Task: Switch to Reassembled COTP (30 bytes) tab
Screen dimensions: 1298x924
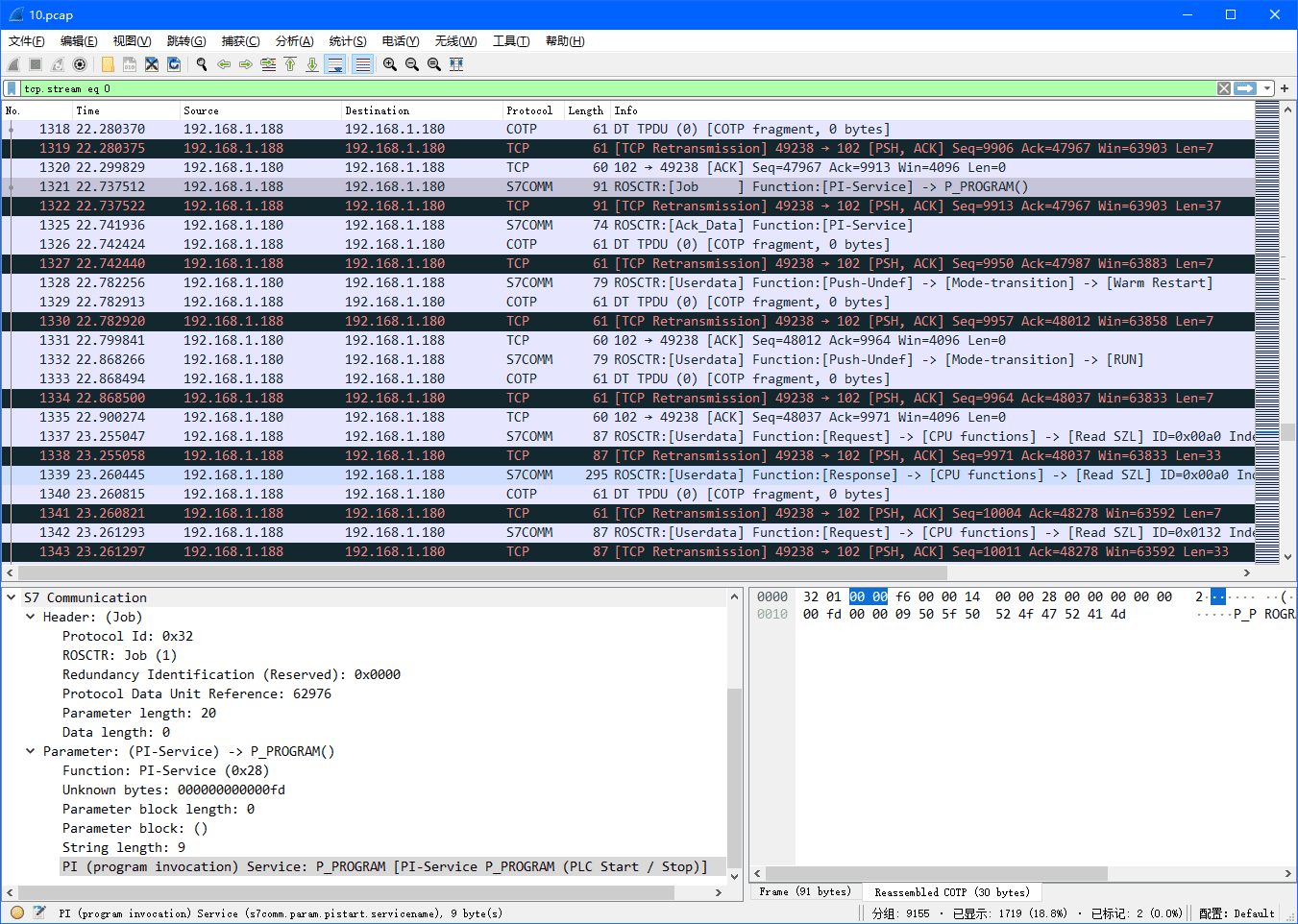Action: click(950, 891)
